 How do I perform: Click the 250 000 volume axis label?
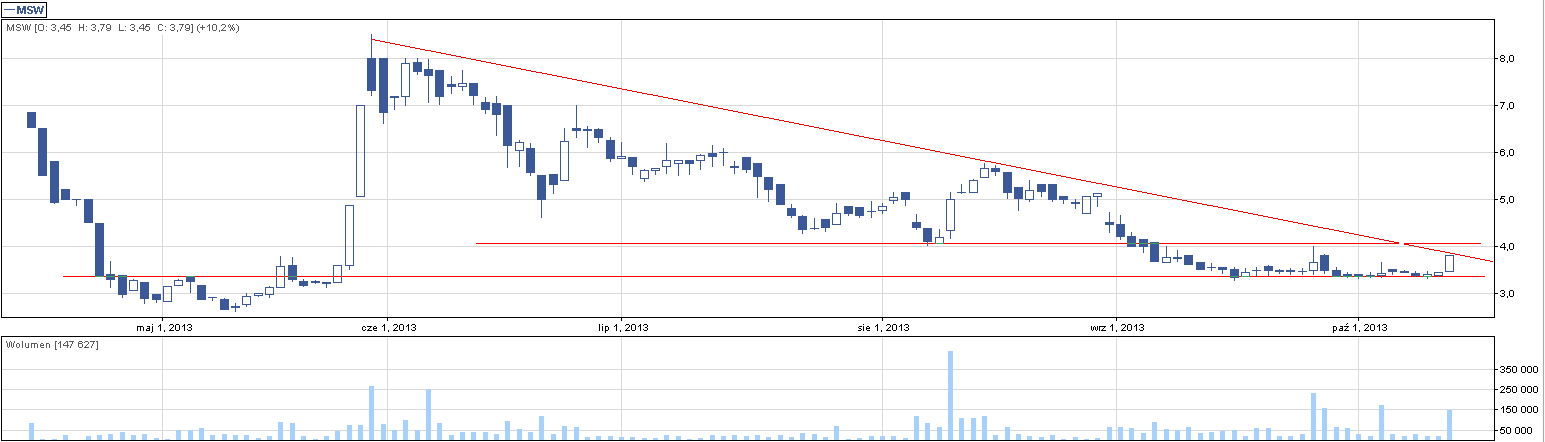[x=1518, y=390]
